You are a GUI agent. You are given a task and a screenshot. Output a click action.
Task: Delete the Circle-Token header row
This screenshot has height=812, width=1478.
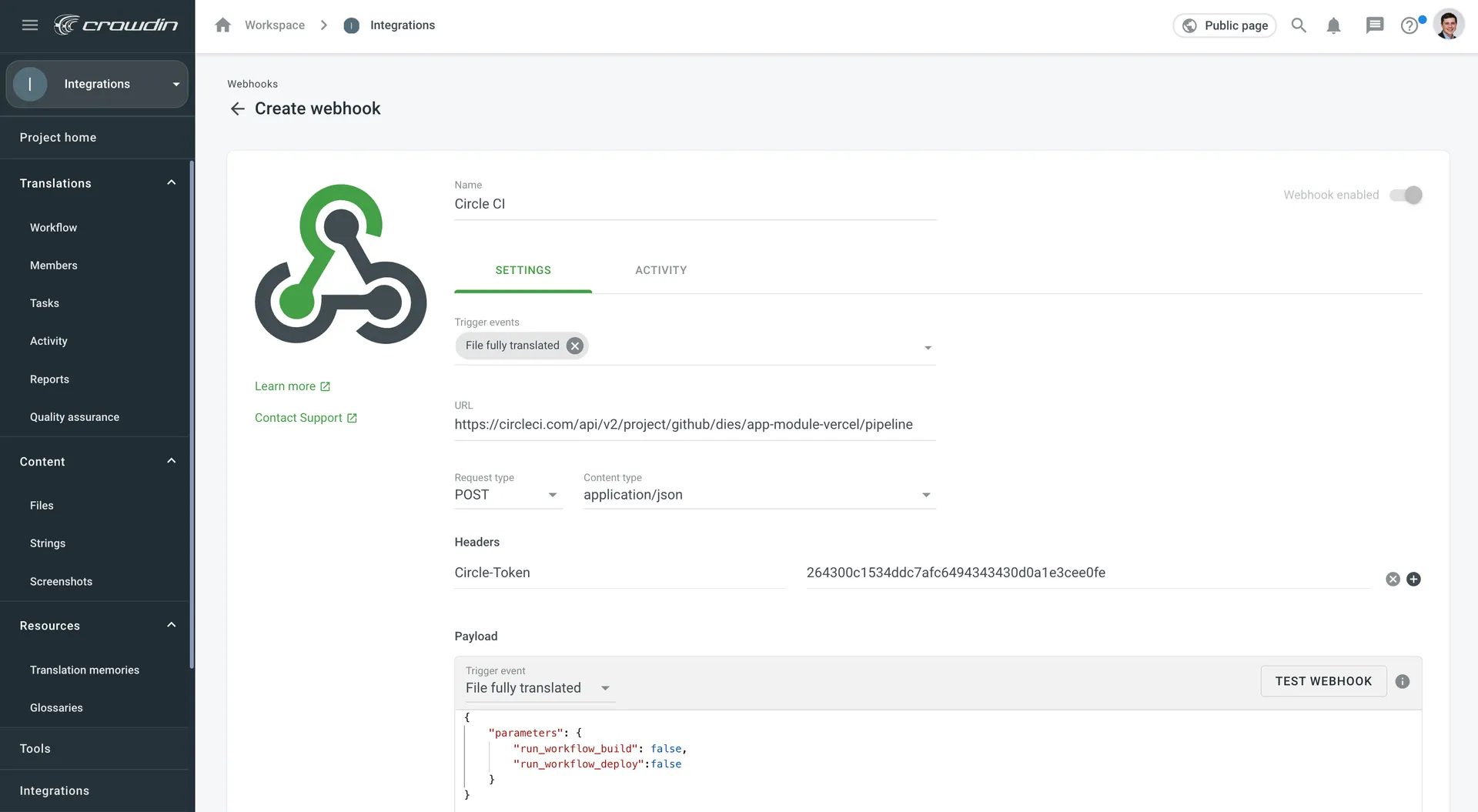[1393, 580]
